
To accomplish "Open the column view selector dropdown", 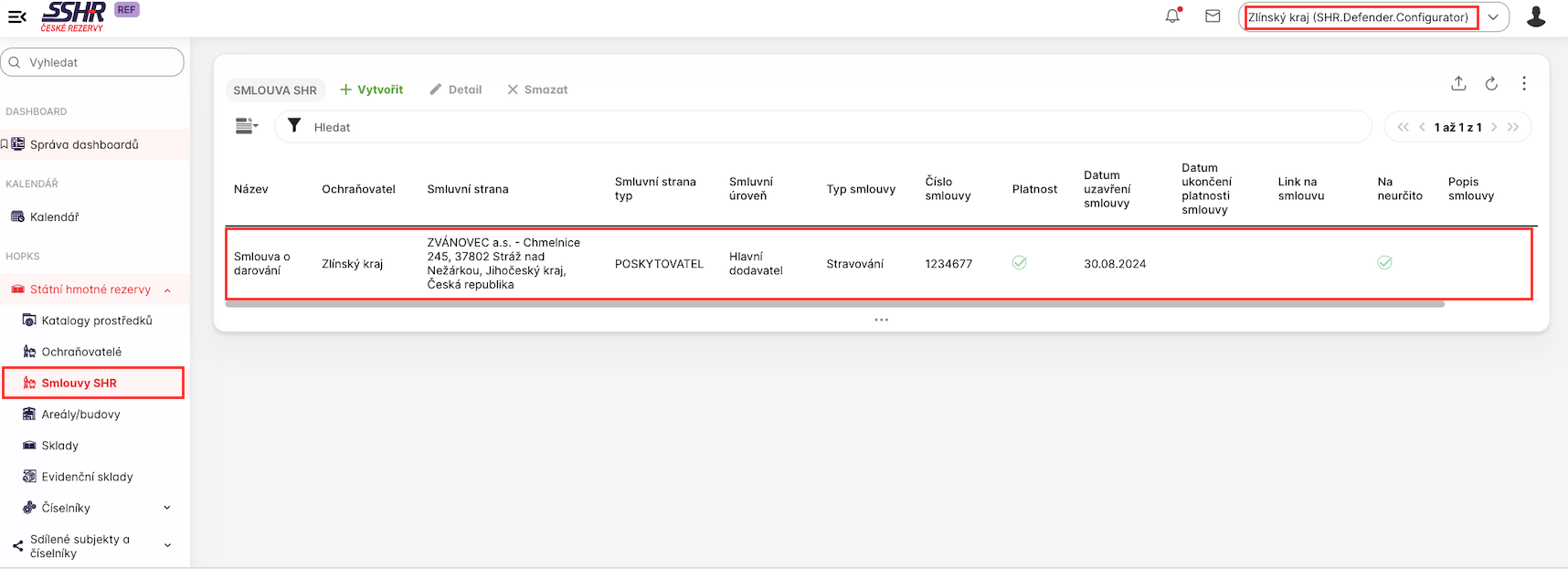I will (247, 126).
